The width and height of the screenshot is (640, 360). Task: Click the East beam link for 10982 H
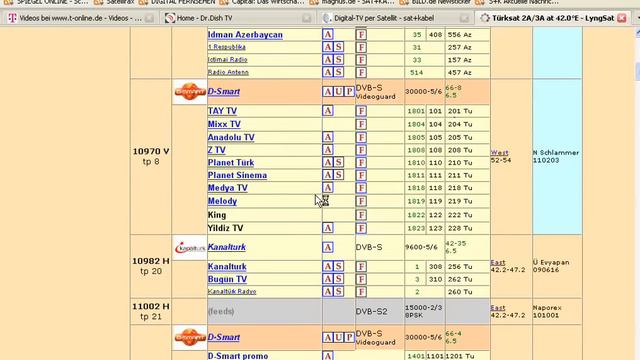(498, 262)
